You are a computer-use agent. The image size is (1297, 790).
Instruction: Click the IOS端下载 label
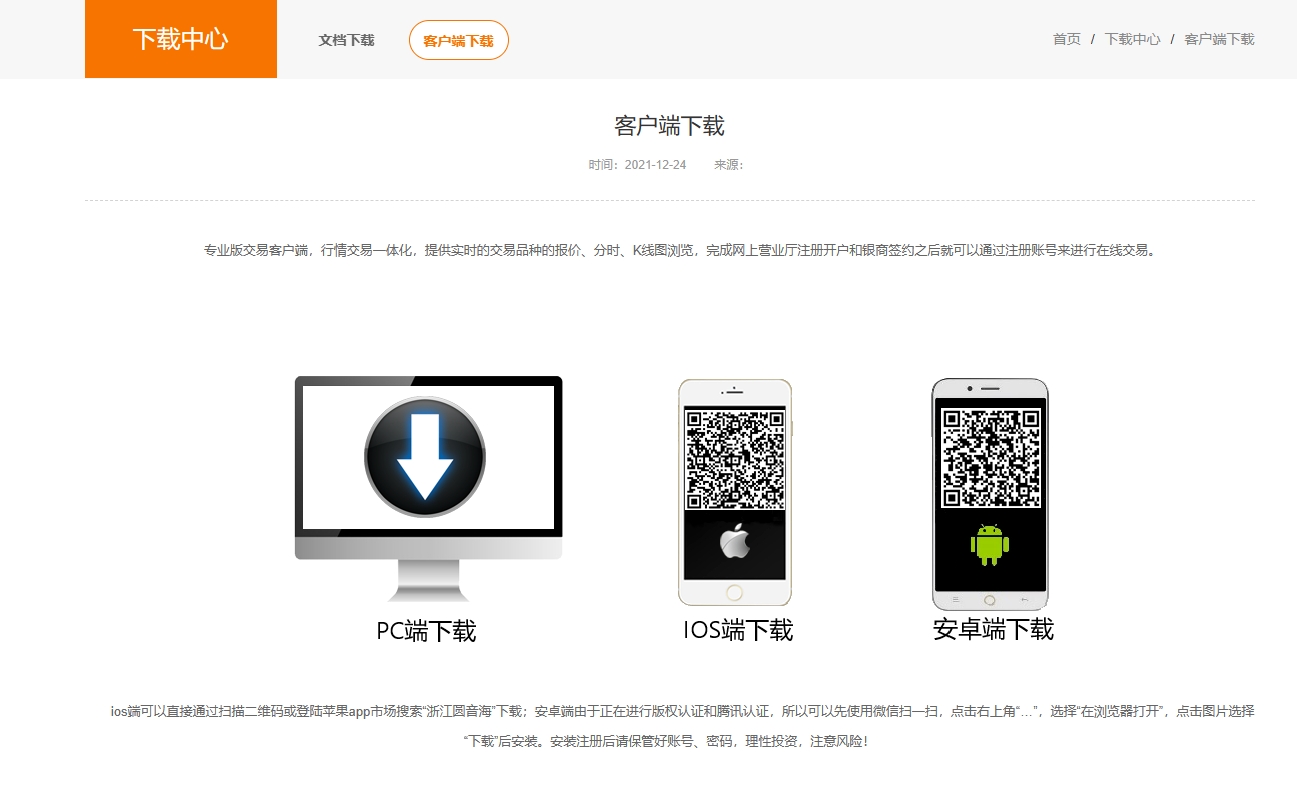pyautogui.click(x=738, y=630)
